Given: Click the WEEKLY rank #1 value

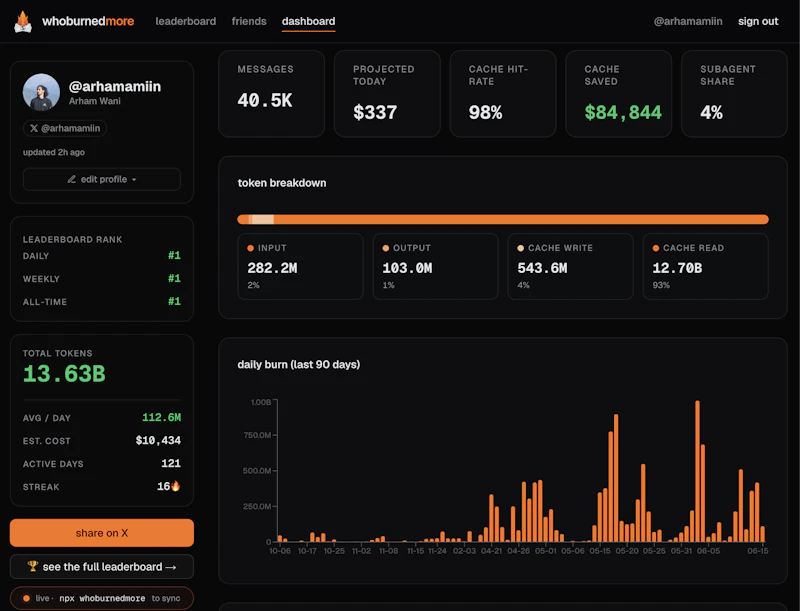Looking at the screenshot, I should coord(174,278).
